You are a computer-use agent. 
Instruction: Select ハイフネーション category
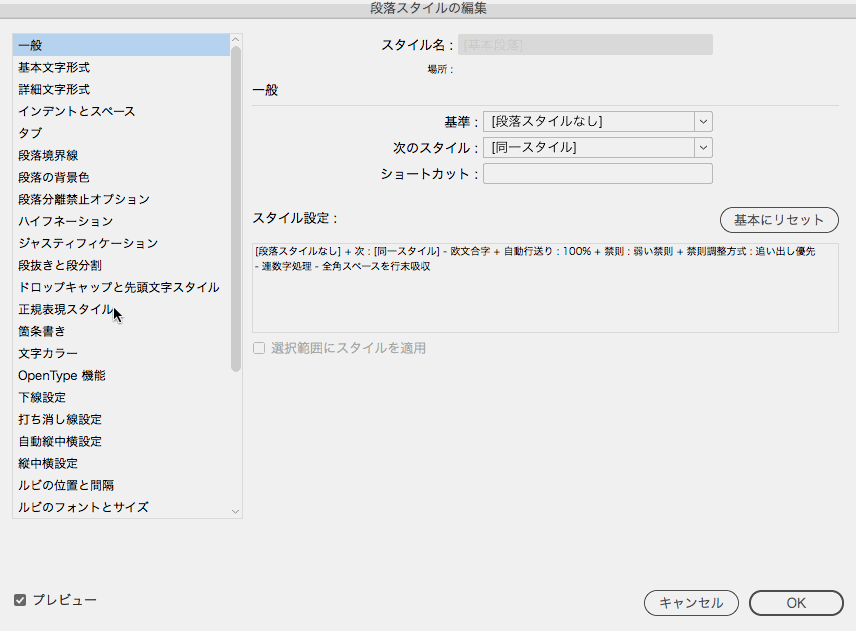click(121, 221)
